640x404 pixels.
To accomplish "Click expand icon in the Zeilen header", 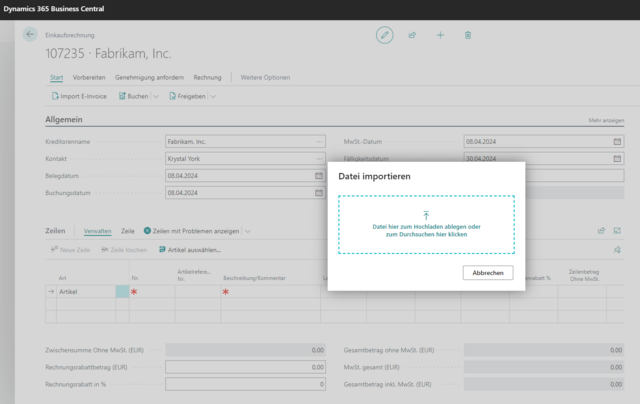I will pos(617,231).
